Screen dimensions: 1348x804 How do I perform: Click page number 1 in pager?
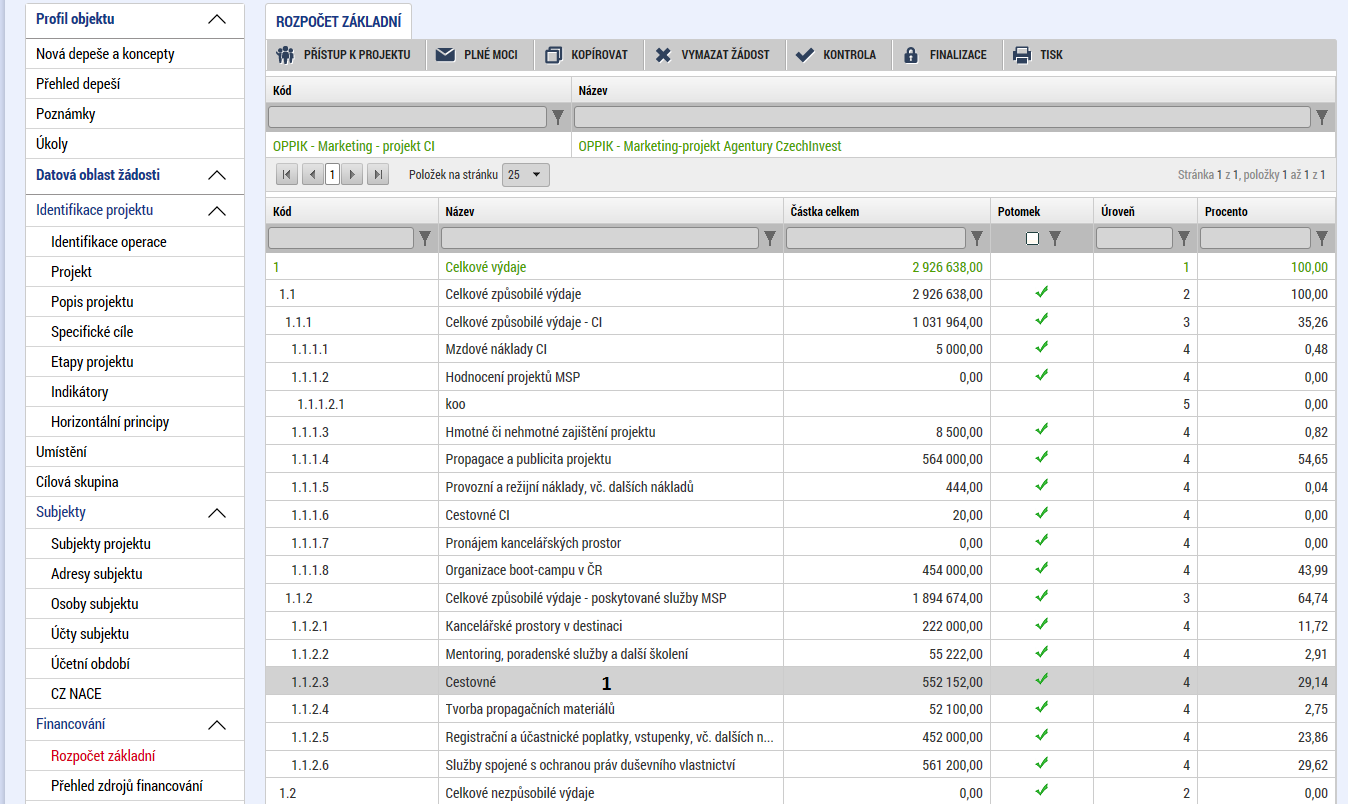(x=332, y=175)
